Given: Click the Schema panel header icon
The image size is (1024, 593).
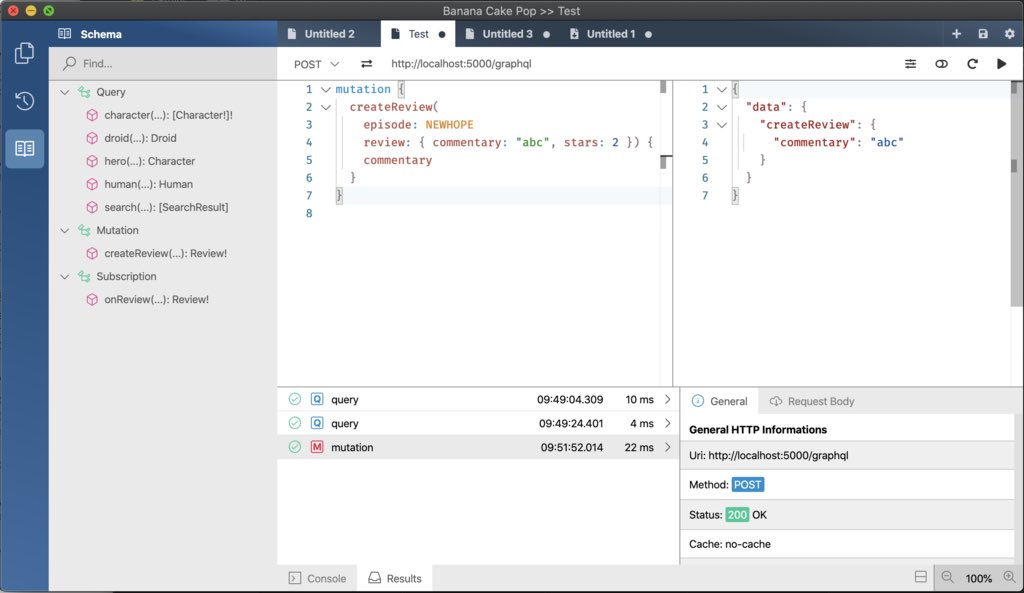Looking at the screenshot, I should point(64,34).
